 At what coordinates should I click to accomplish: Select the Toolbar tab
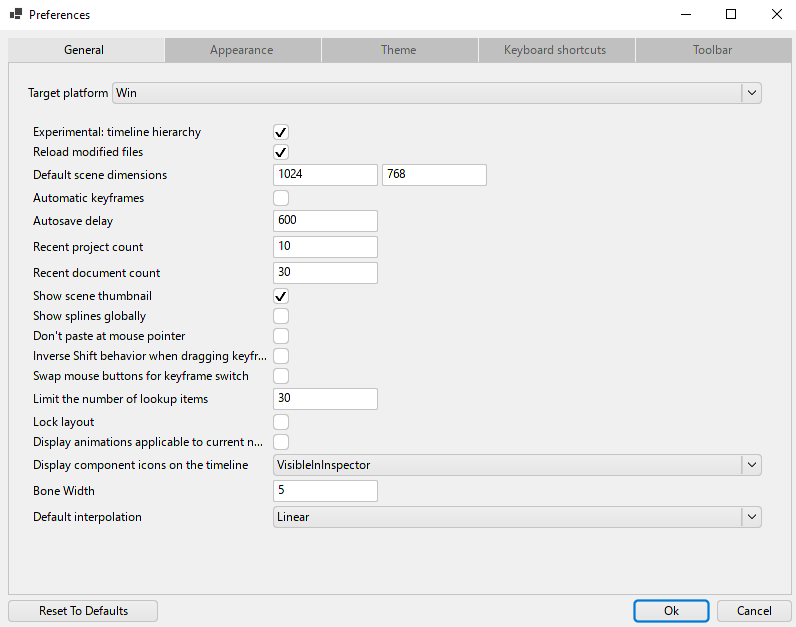[x=712, y=50]
